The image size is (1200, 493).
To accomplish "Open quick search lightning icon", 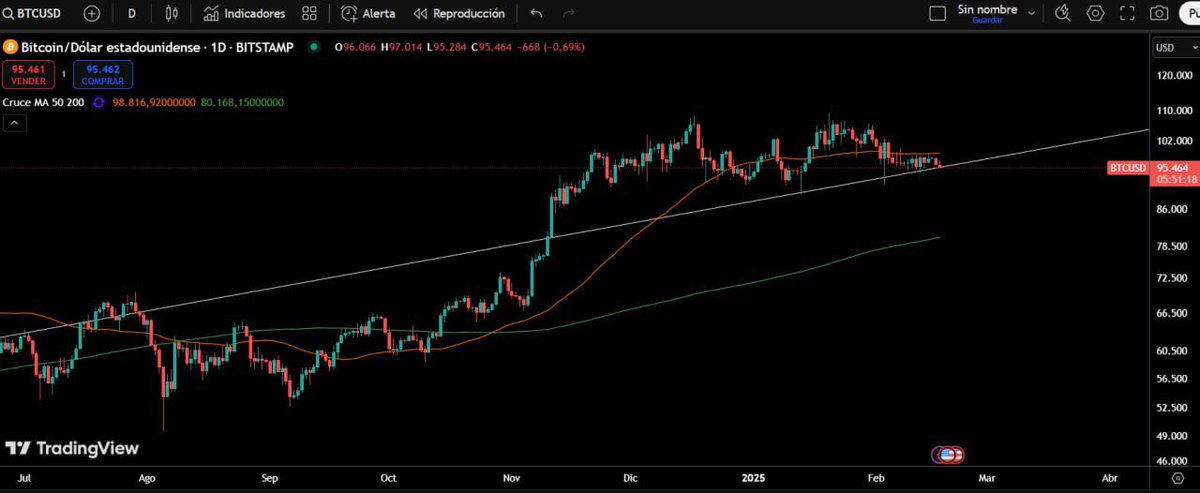I will click(x=1063, y=14).
